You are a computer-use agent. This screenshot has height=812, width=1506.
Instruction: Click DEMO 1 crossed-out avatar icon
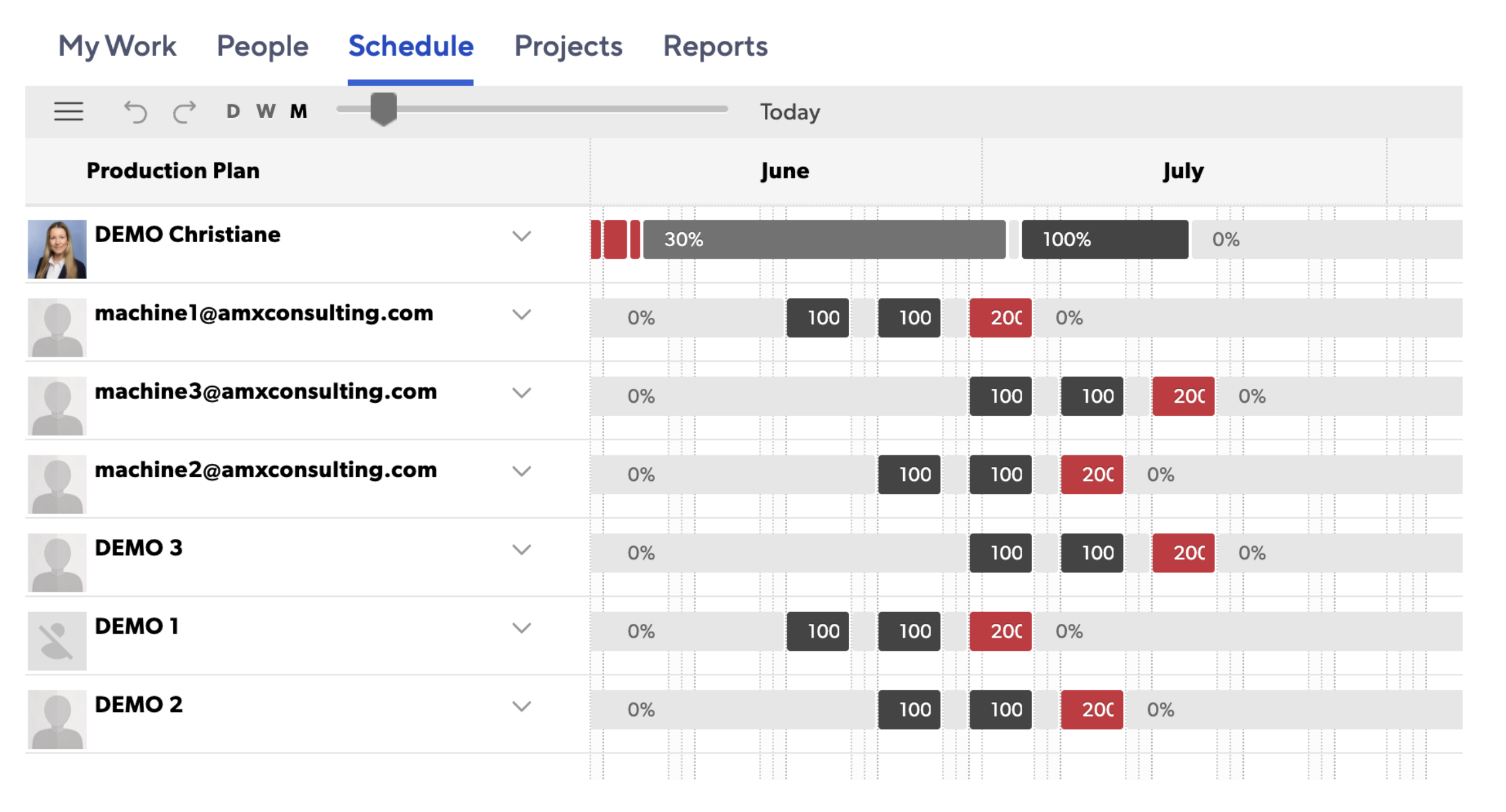pos(57,640)
